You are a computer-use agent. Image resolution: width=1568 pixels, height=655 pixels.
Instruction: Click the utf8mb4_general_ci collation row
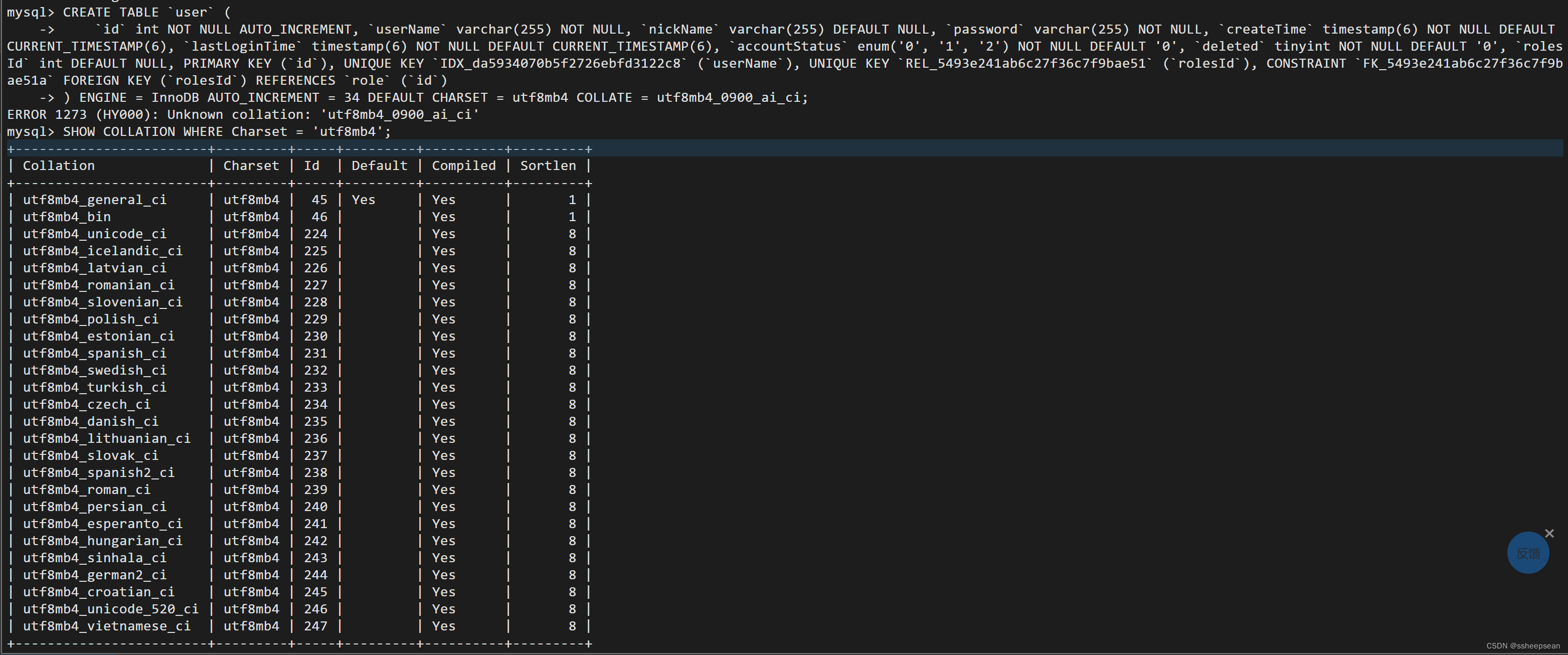[x=94, y=200]
